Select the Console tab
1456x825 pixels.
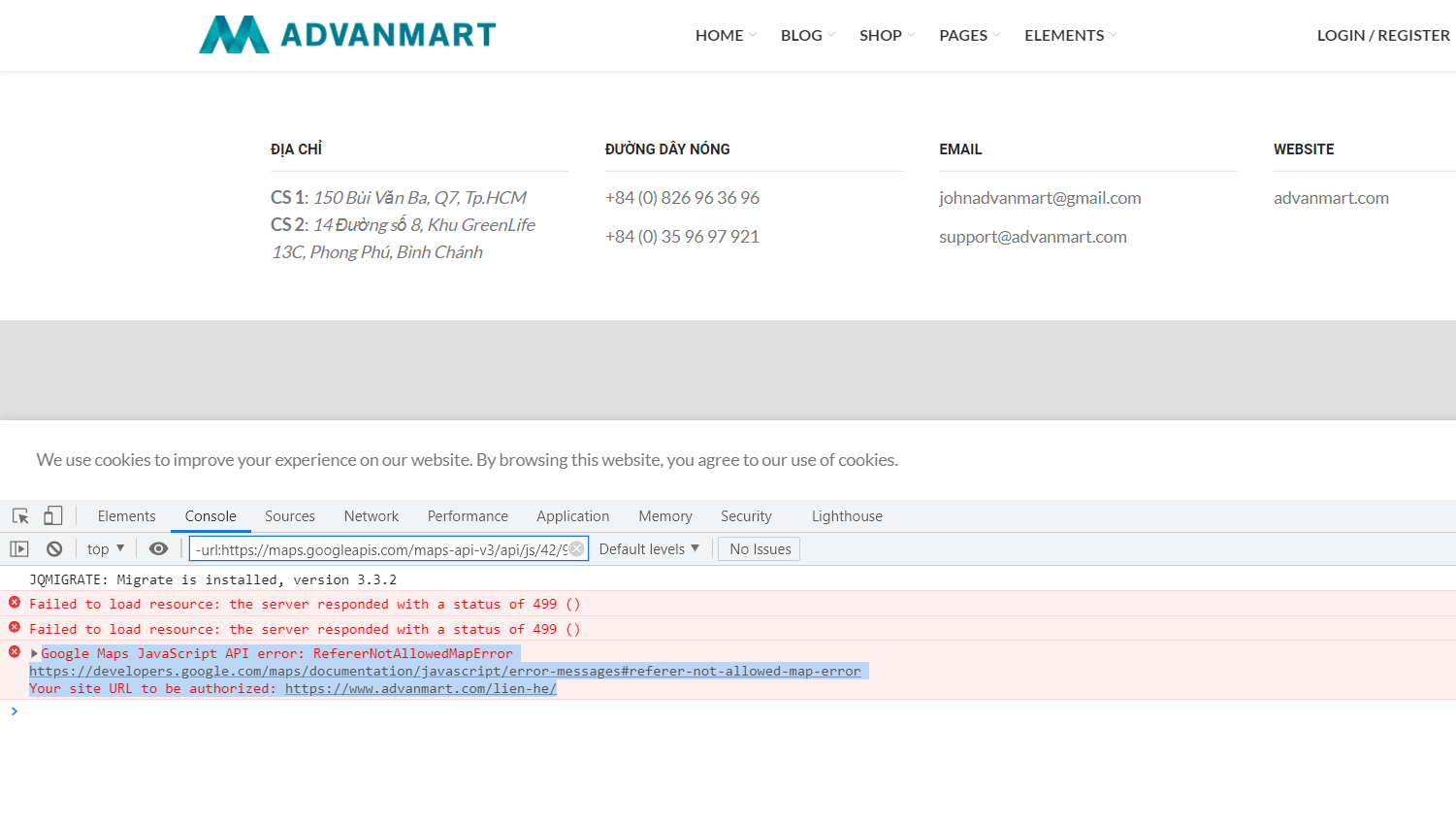(x=210, y=516)
